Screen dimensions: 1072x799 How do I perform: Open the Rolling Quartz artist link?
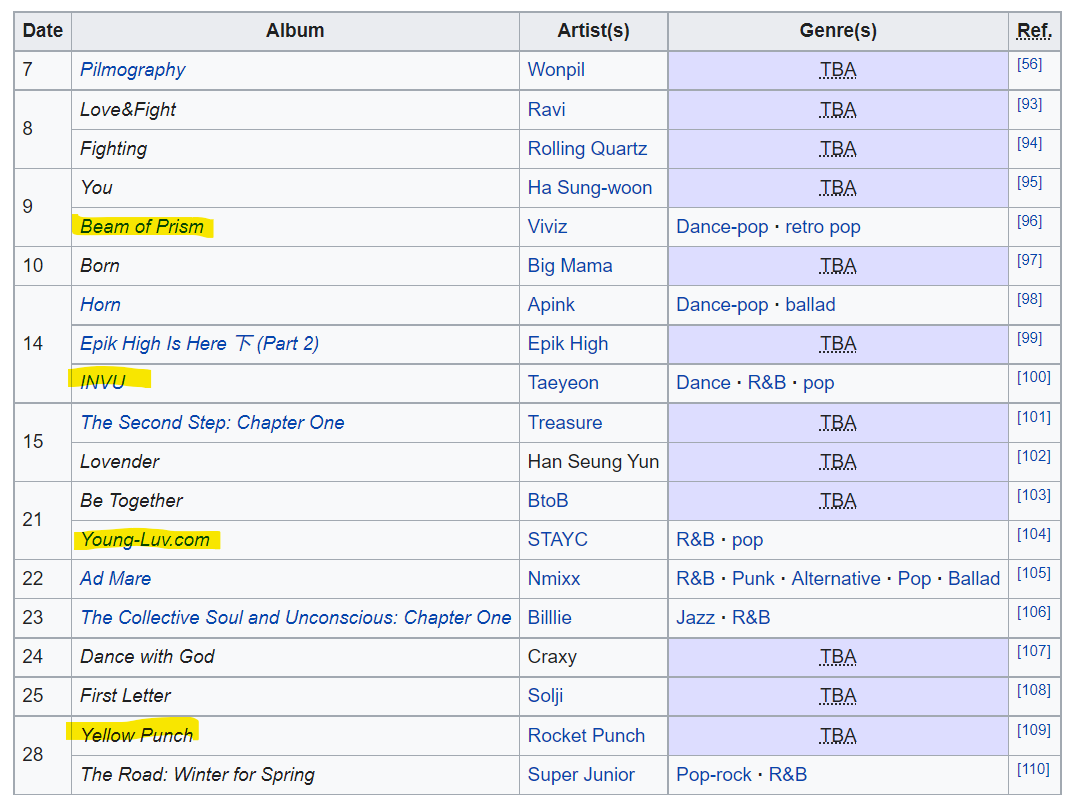click(x=587, y=148)
